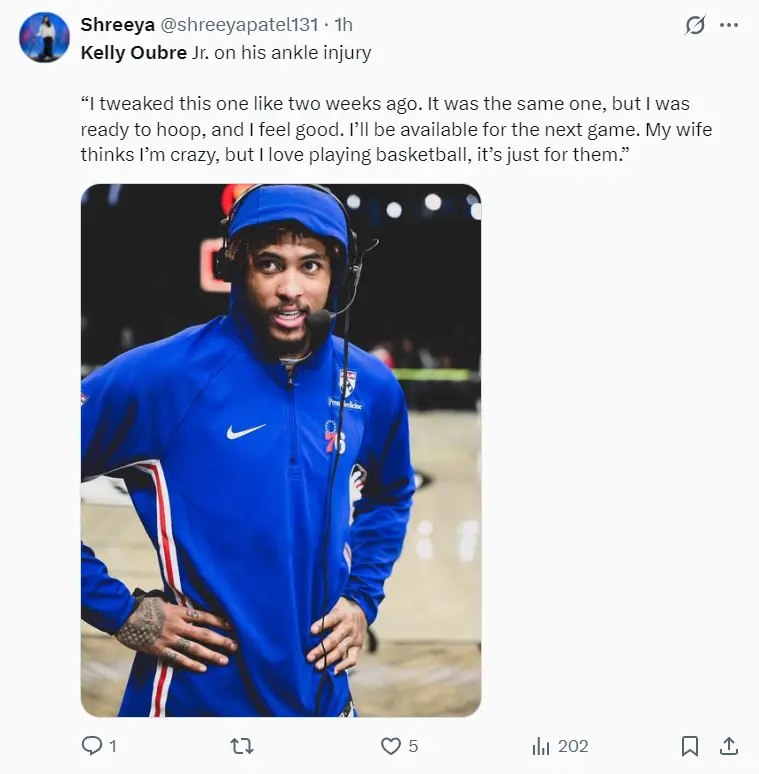
Task: Open the @shreeyapatel131 handle link
Action: point(239,25)
